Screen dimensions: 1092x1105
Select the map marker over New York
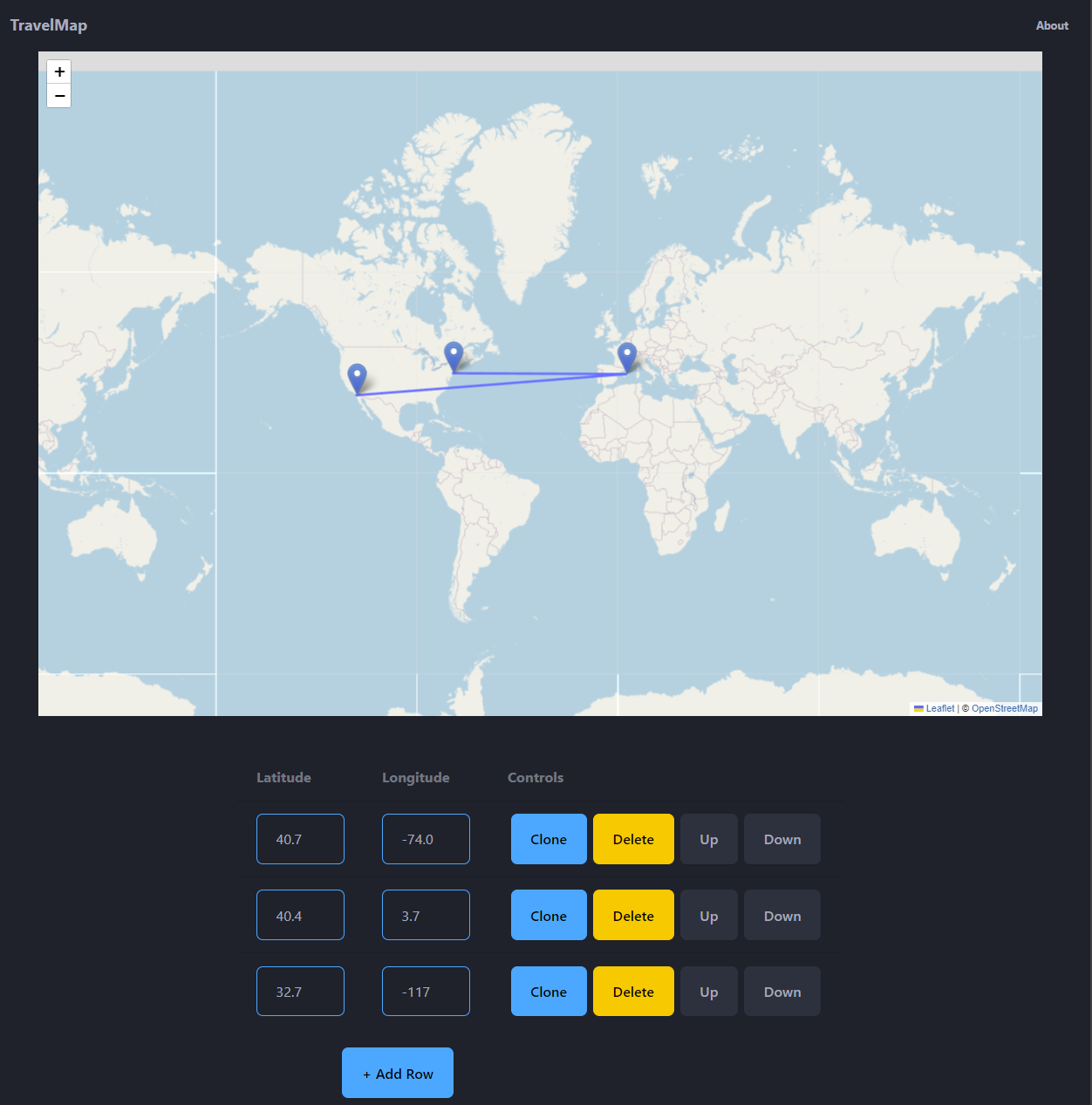click(454, 353)
